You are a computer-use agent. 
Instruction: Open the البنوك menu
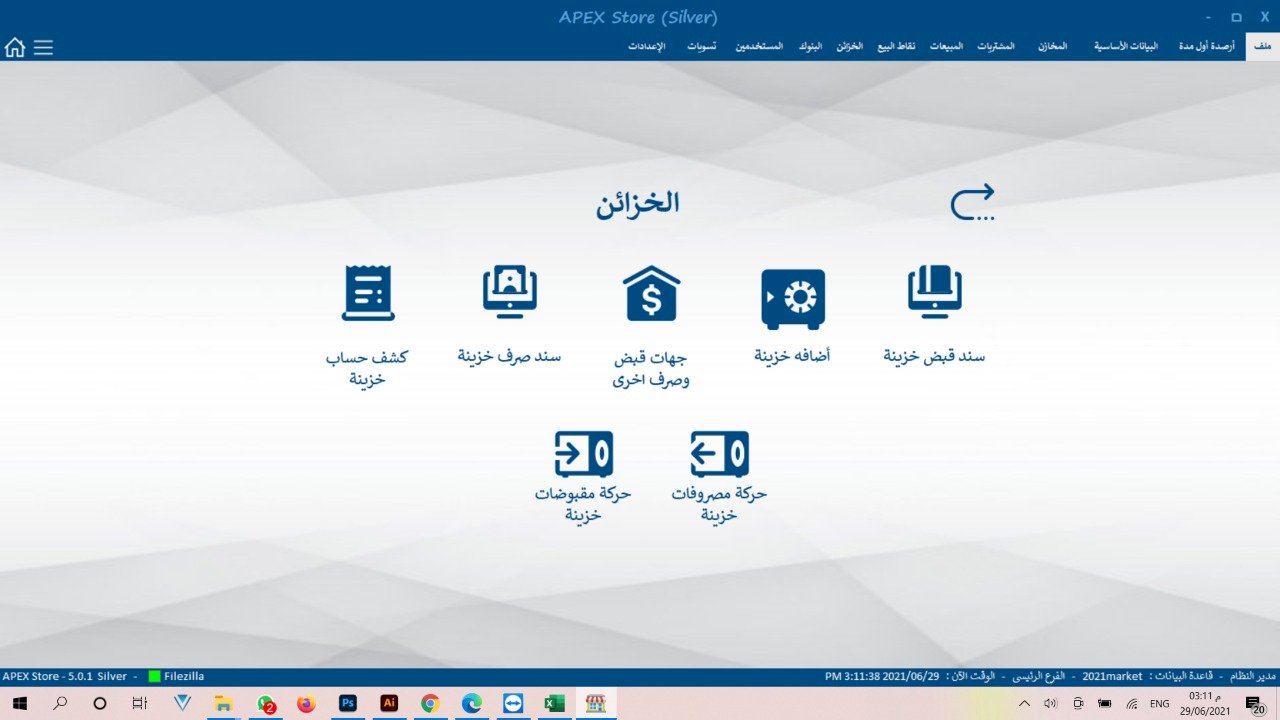click(x=810, y=47)
